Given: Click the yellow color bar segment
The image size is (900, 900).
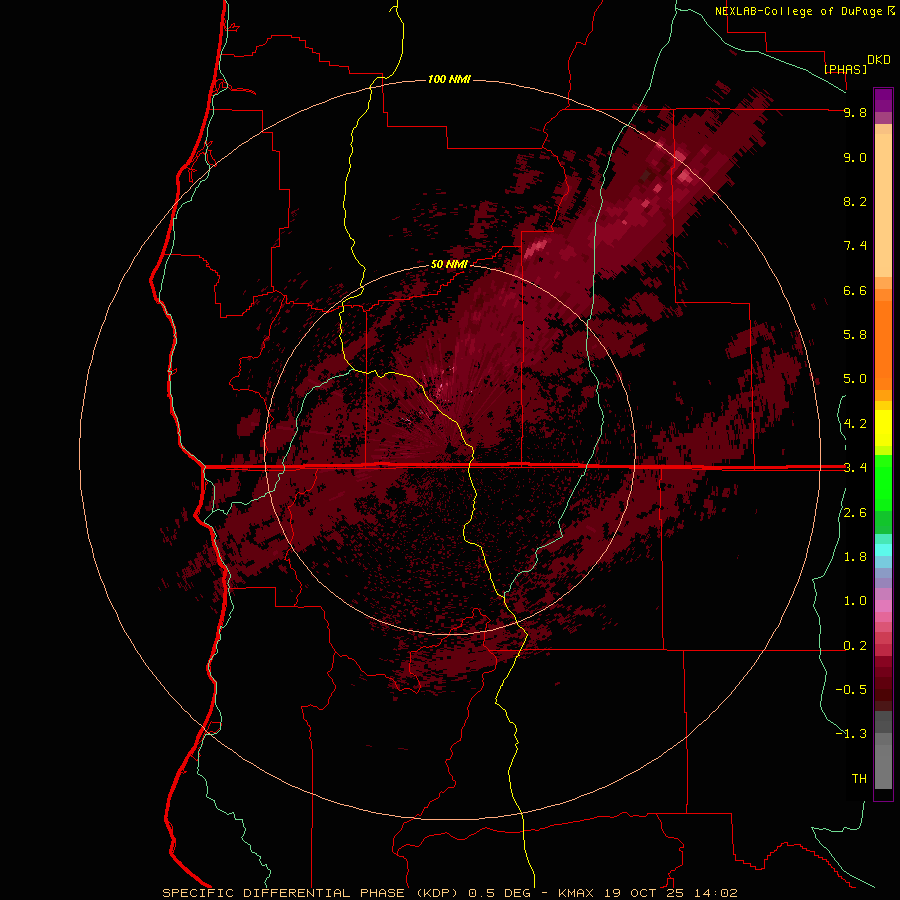Looking at the screenshot, I should click(883, 428).
